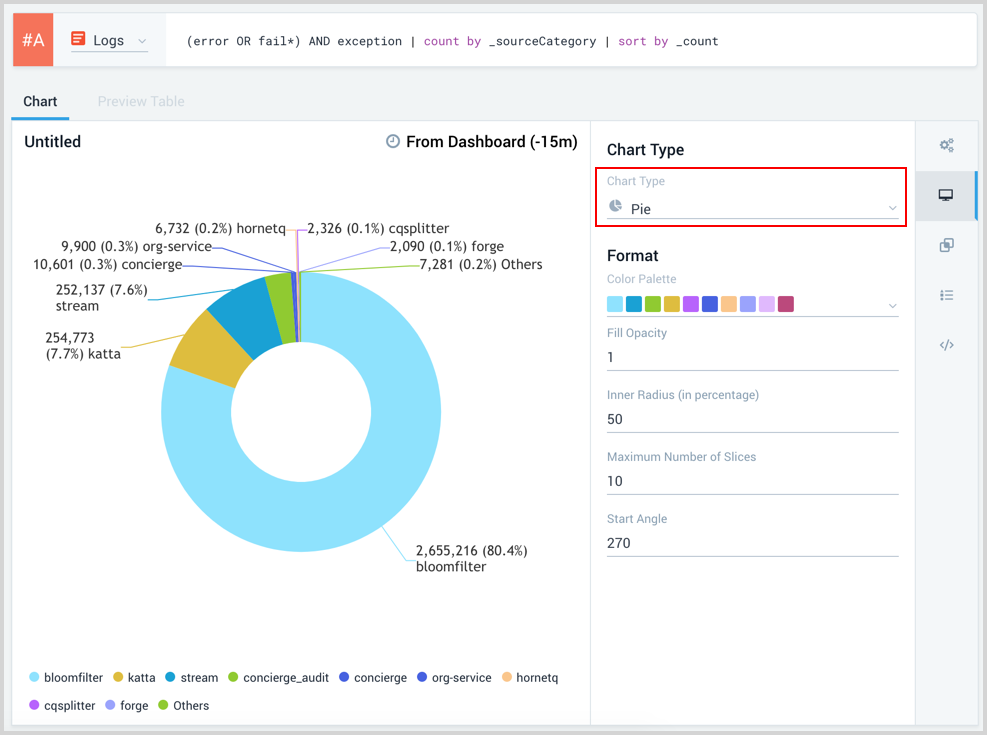The width and height of the screenshot is (987, 735).
Task: Open the overlapping squares panel icon
Action: click(946, 245)
